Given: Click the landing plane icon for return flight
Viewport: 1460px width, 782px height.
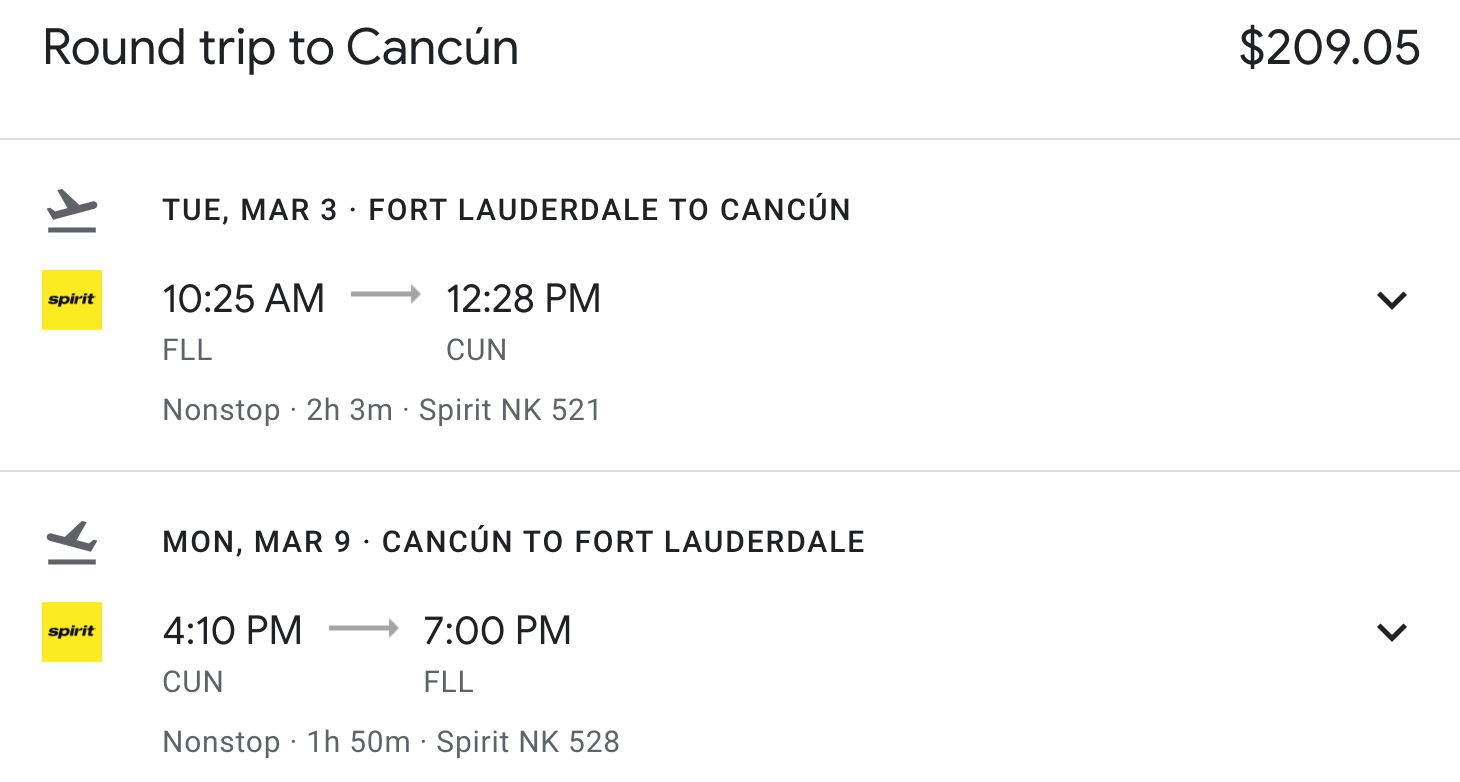Looking at the screenshot, I should pyautogui.click(x=72, y=542).
